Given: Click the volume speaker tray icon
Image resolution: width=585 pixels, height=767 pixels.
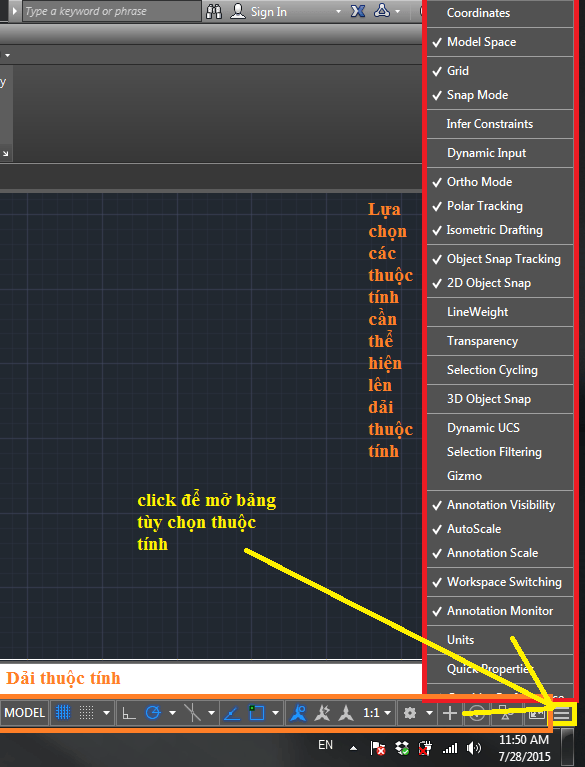Looking at the screenshot, I should (473, 748).
